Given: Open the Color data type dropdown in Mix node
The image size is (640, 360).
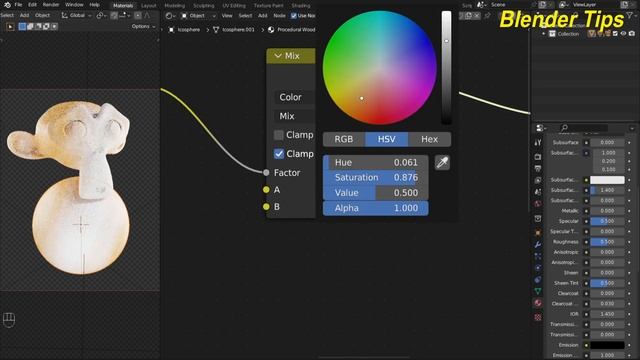Looking at the screenshot, I should [x=295, y=97].
